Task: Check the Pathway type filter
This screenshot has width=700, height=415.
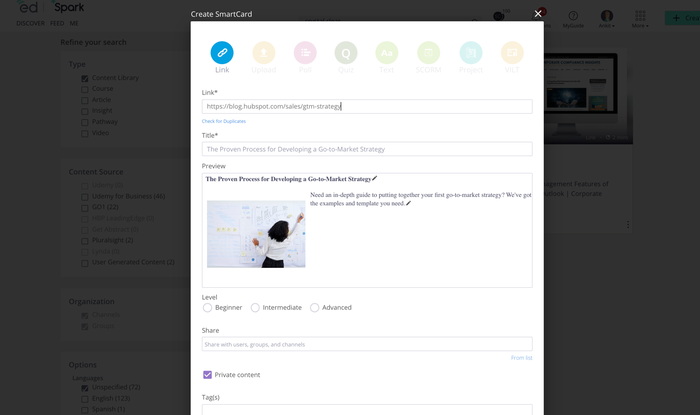Action: 85,122
